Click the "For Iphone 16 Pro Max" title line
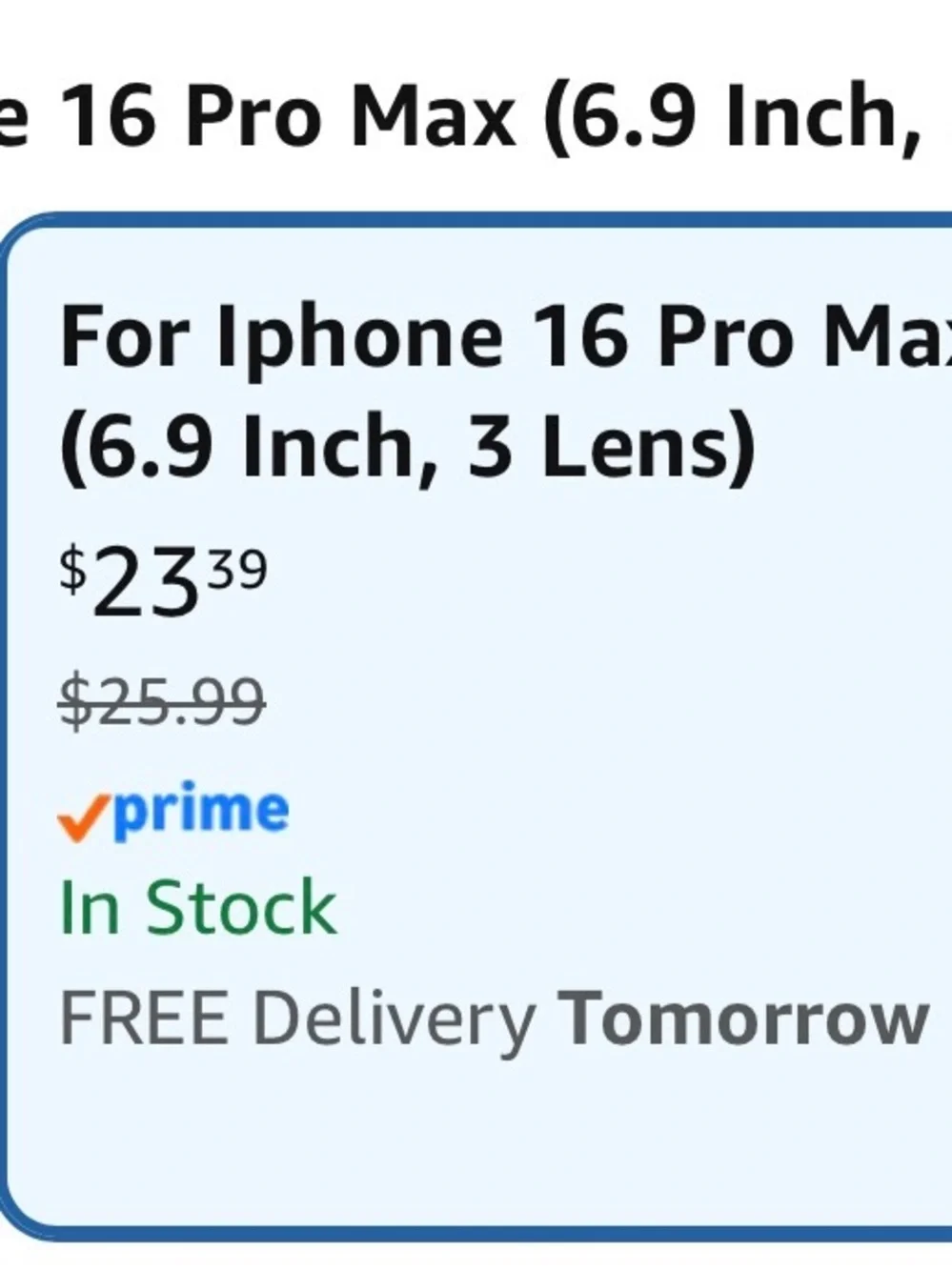 (x=506, y=339)
